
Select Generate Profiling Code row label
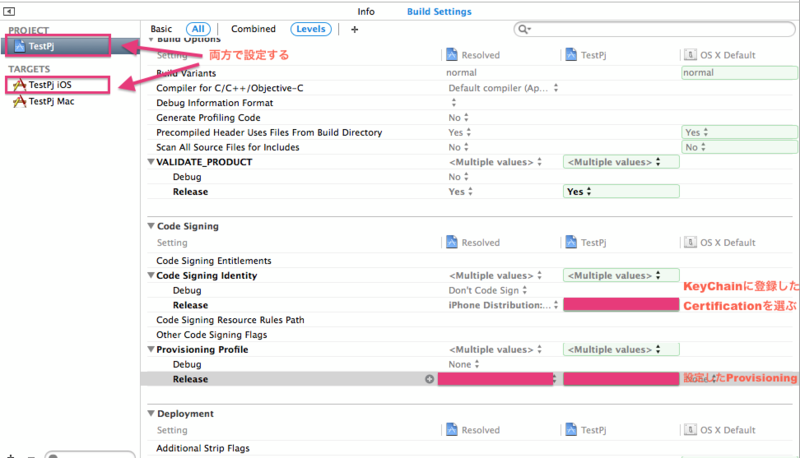coord(208,118)
